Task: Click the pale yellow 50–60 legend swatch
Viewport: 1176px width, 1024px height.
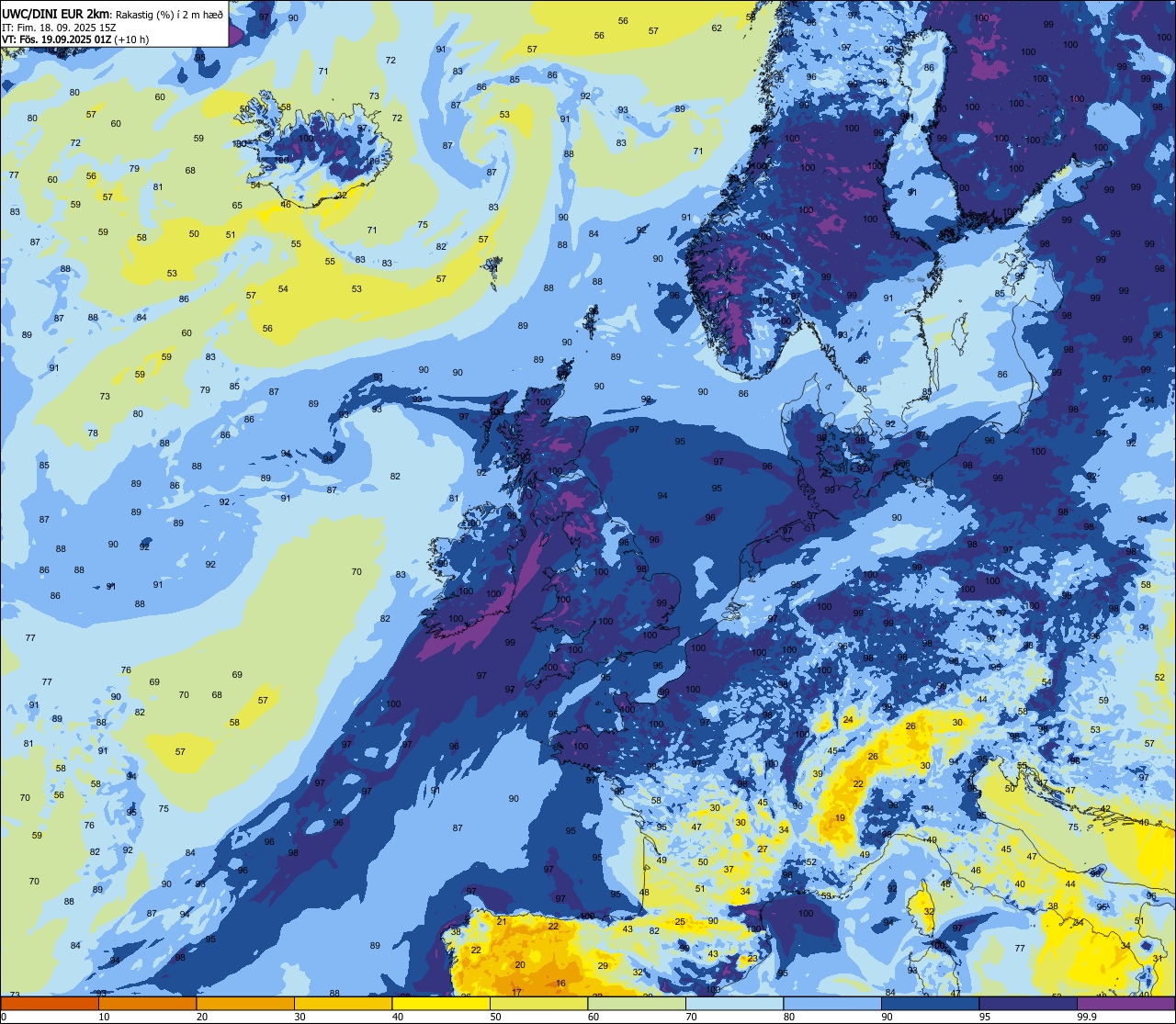Action: 539,1003
